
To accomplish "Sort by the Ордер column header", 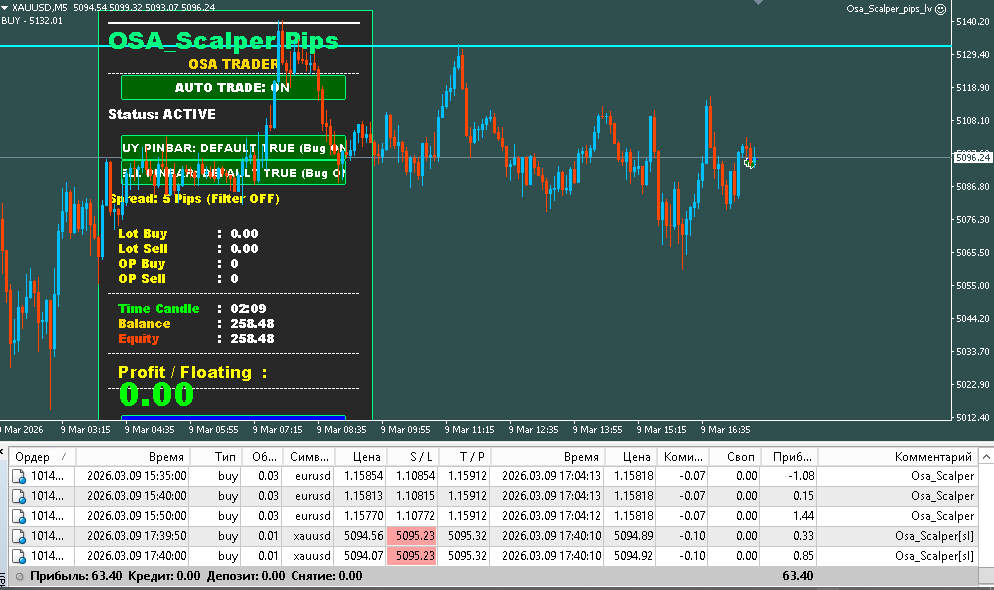I will [42, 457].
